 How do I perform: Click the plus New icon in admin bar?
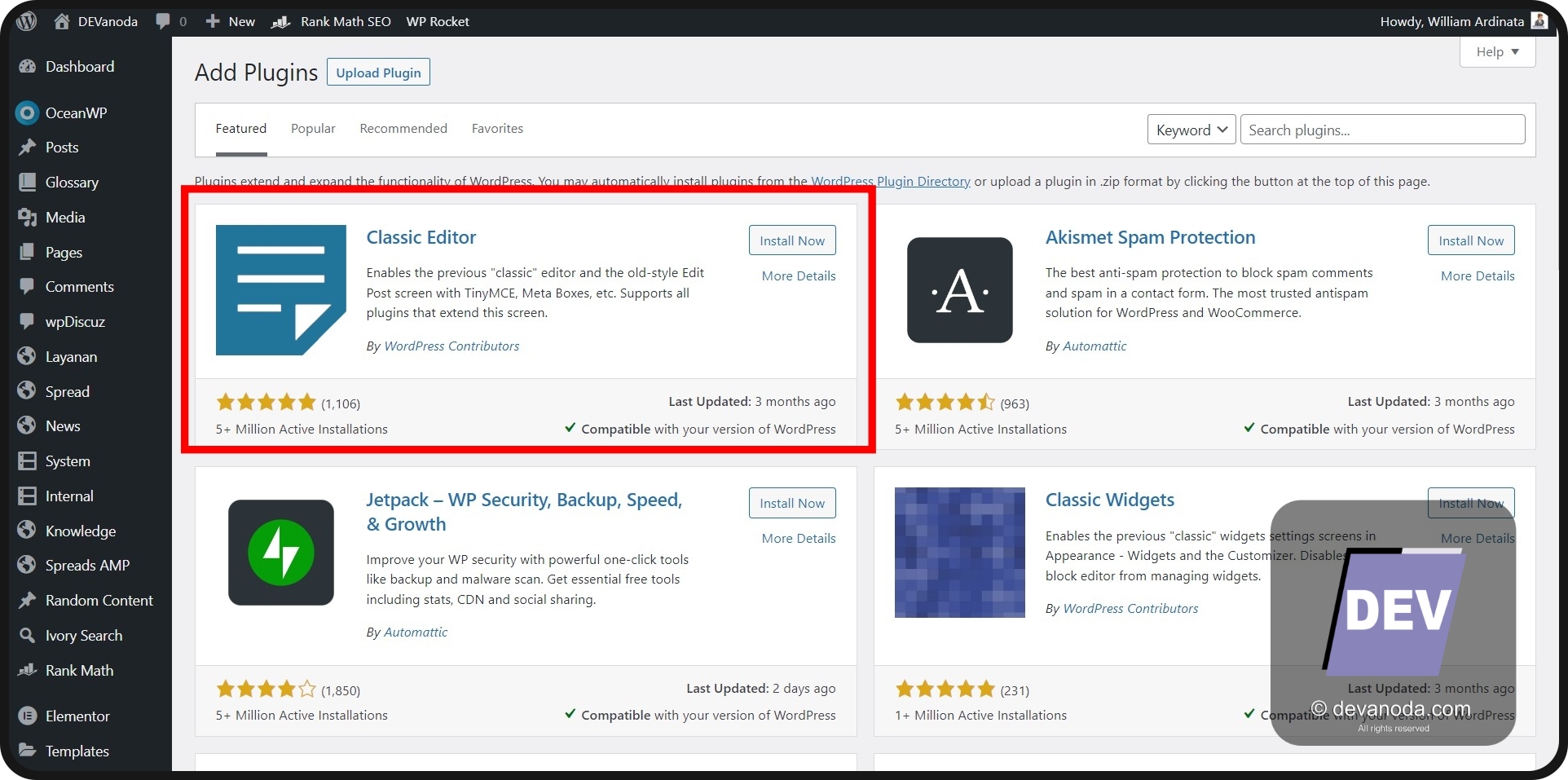coord(213,21)
